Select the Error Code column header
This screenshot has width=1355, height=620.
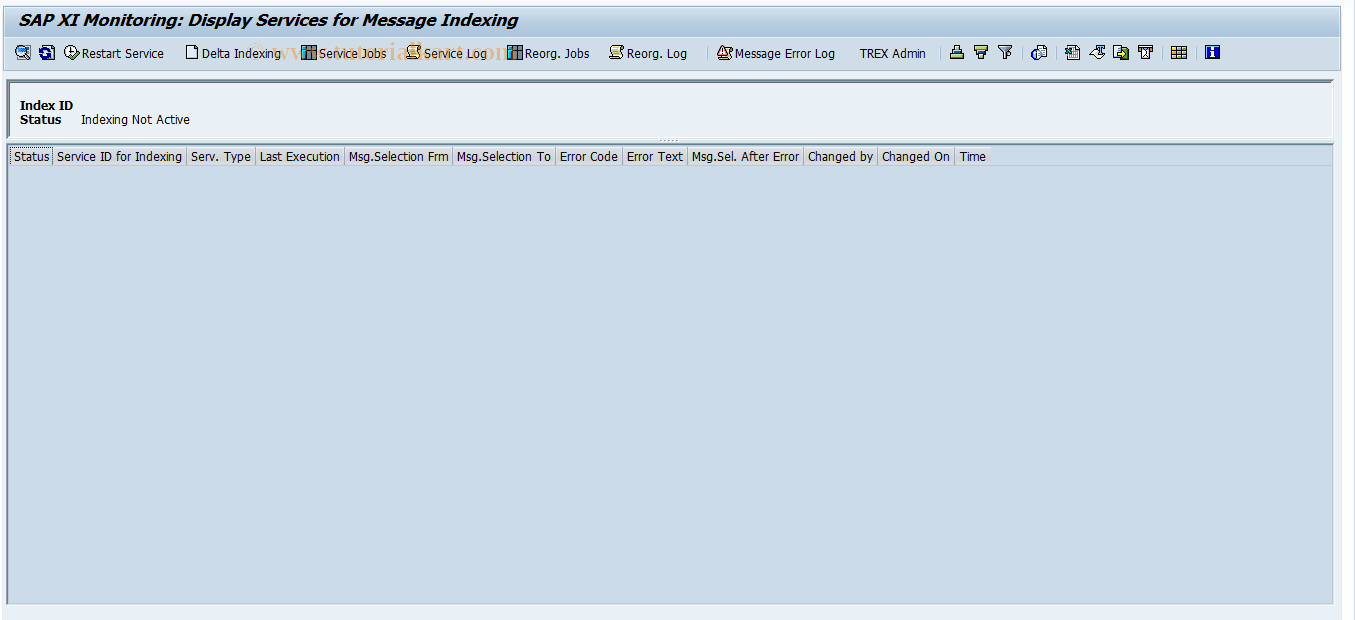click(589, 156)
